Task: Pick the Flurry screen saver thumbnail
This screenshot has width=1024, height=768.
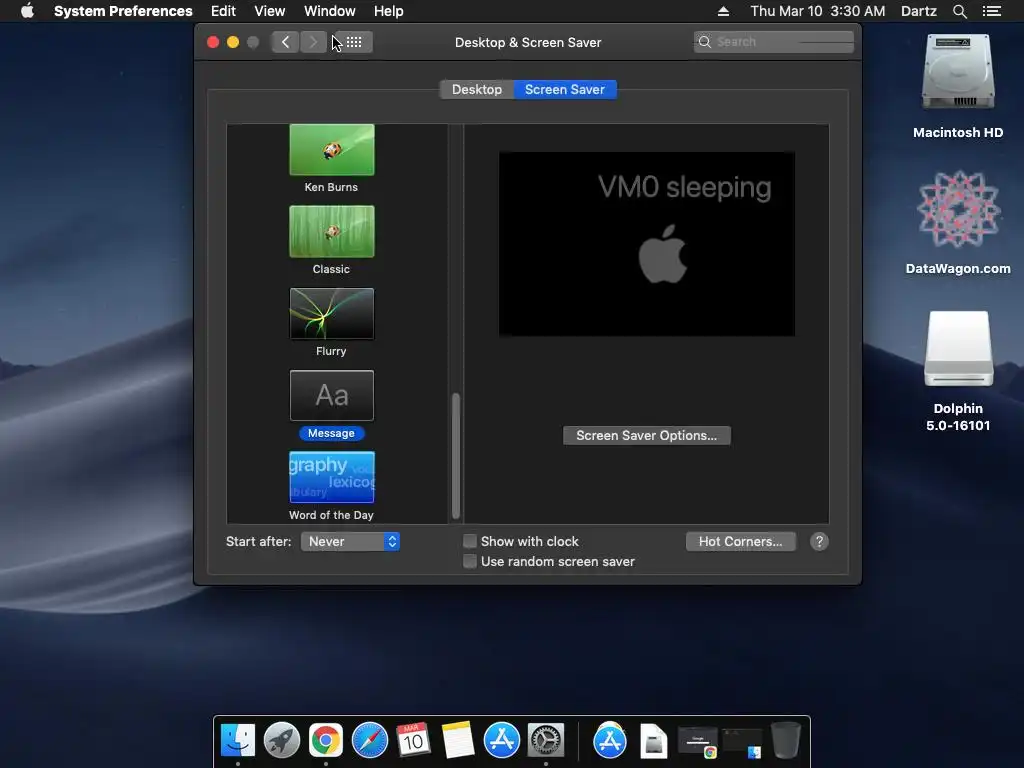Action: pos(332,313)
